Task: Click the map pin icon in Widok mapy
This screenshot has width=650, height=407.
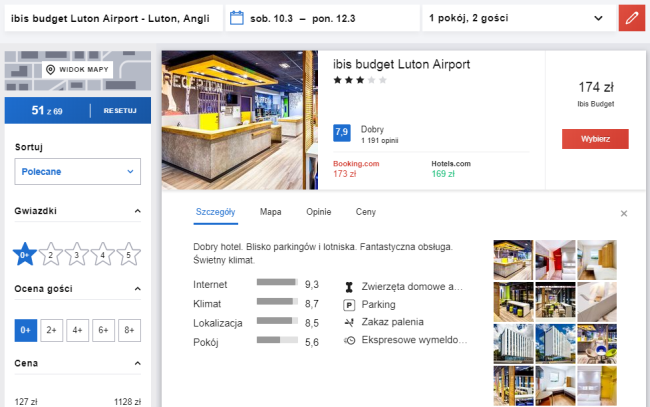Action: point(51,70)
